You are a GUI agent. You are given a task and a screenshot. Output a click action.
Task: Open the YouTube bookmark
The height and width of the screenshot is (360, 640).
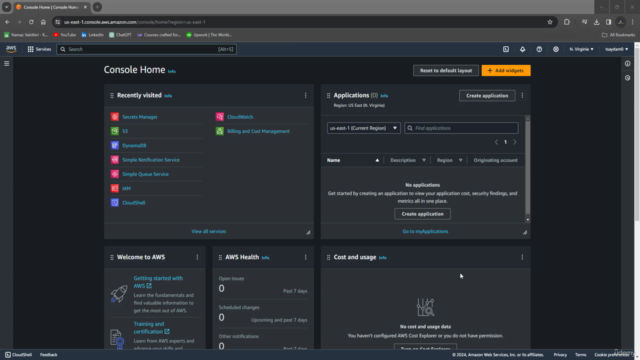coord(65,35)
